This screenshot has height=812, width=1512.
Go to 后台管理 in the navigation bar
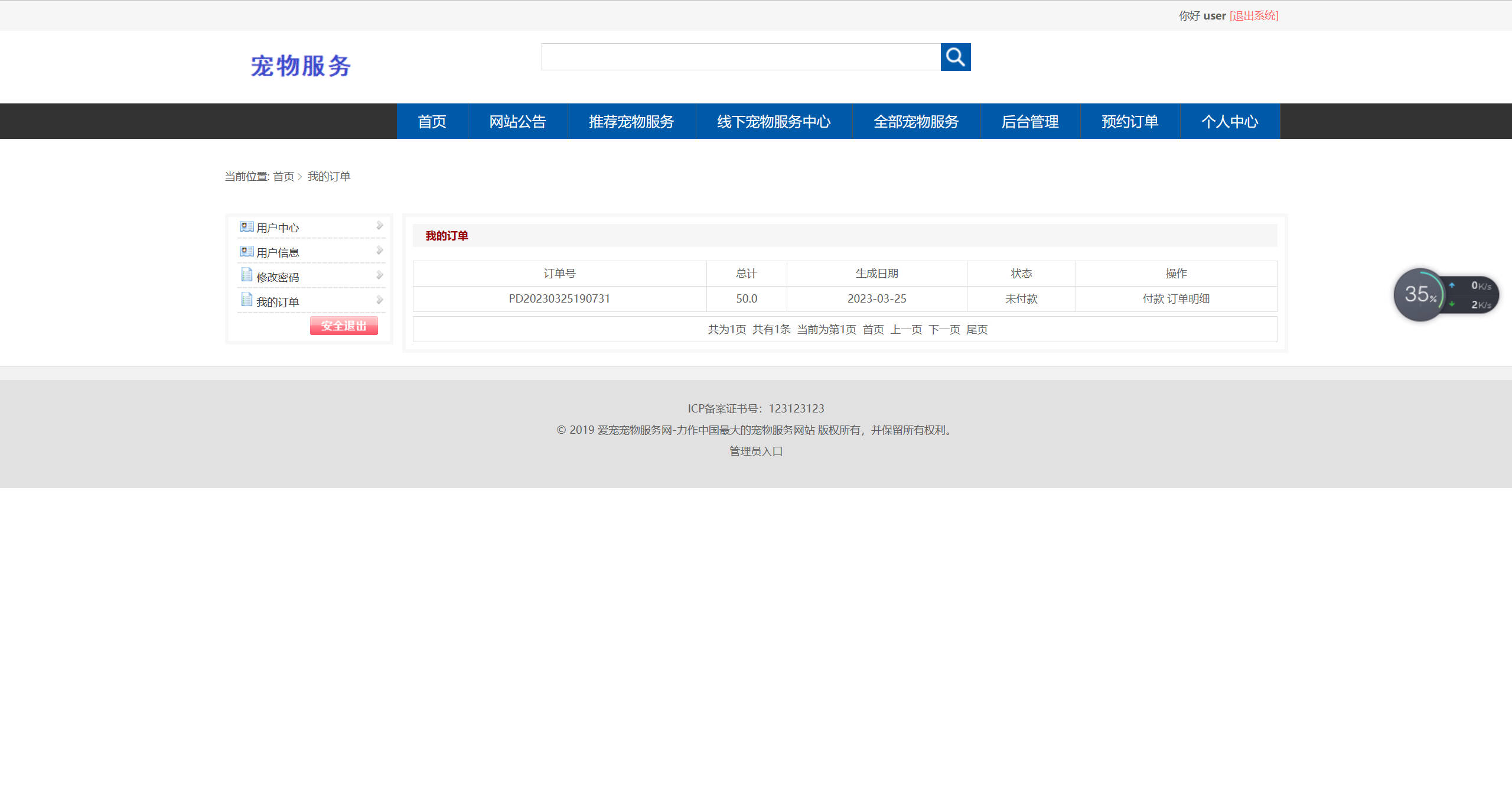tap(1031, 121)
